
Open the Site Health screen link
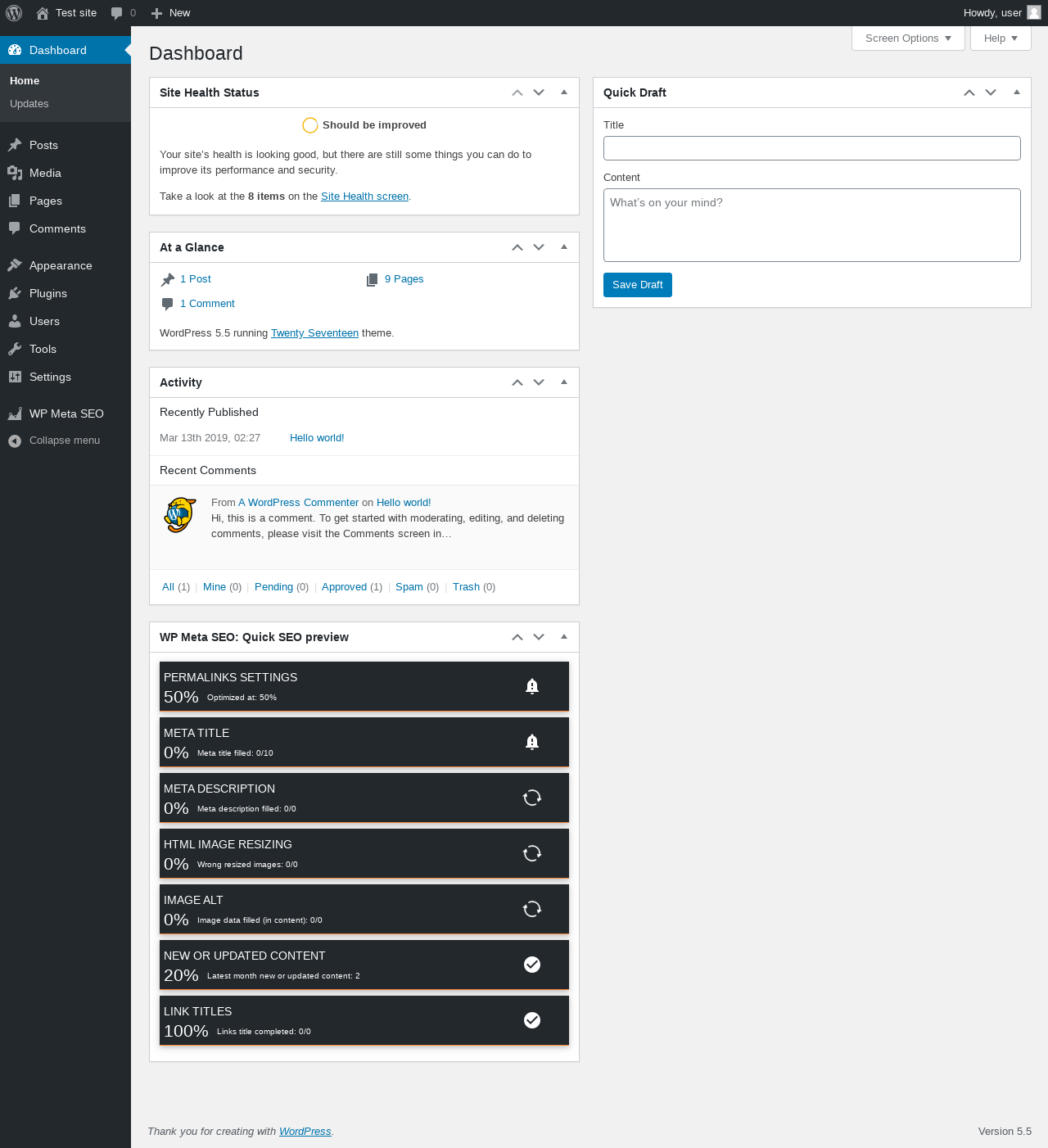[364, 197]
